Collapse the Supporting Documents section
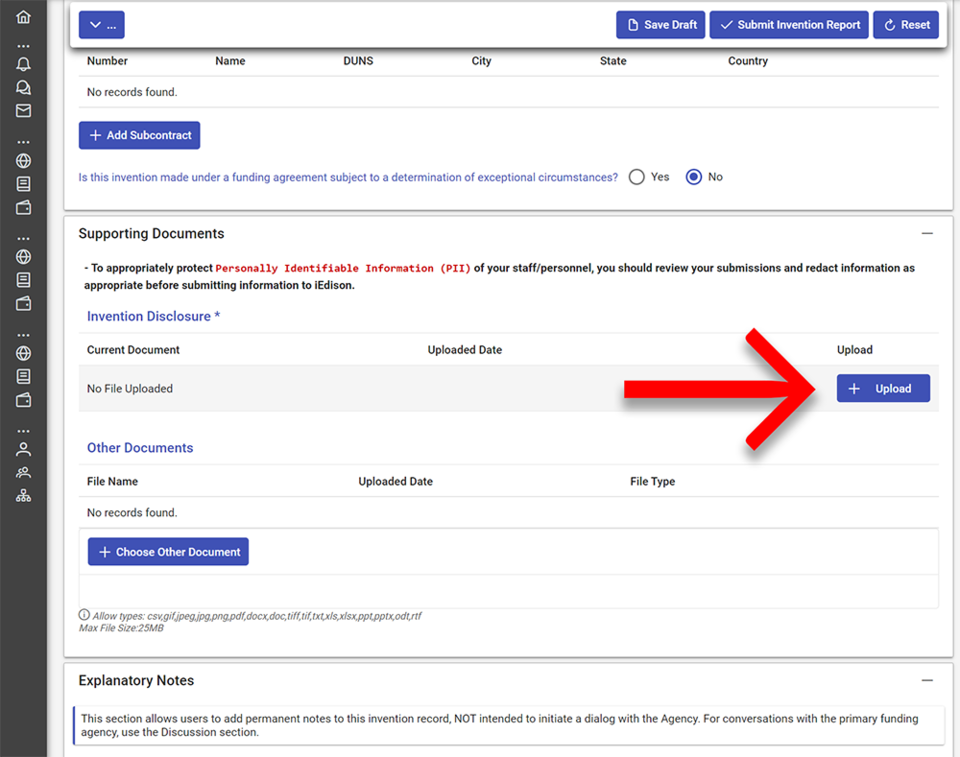The image size is (960, 757). tap(928, 231)
